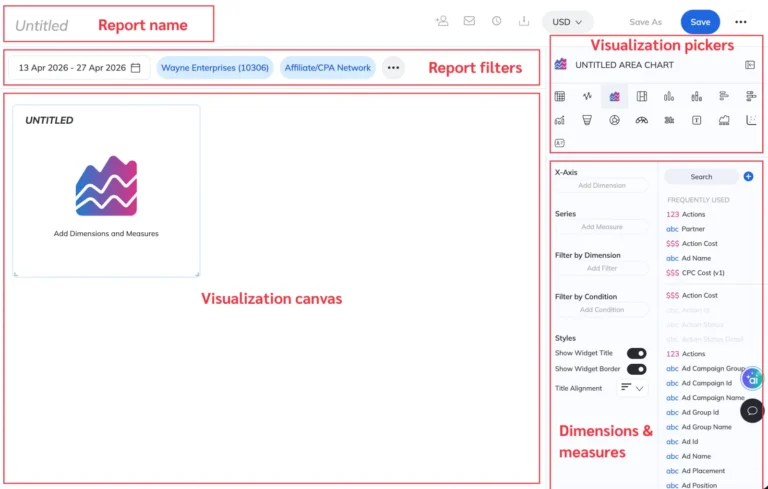Viewport: 768px width, 489px height.
Task: Select the horizontal bar chart icon
Action: coord(724,97)
